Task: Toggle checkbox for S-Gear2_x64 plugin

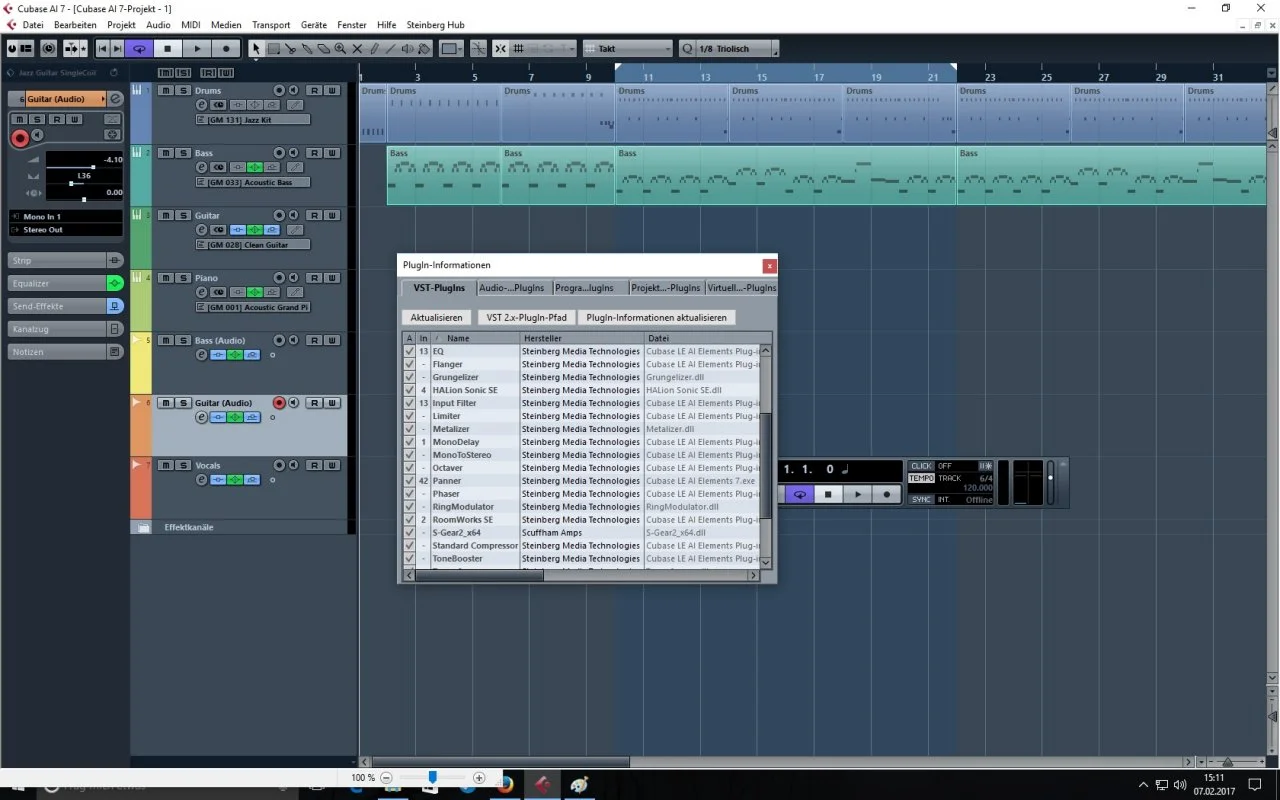Action: click(409, 533)
